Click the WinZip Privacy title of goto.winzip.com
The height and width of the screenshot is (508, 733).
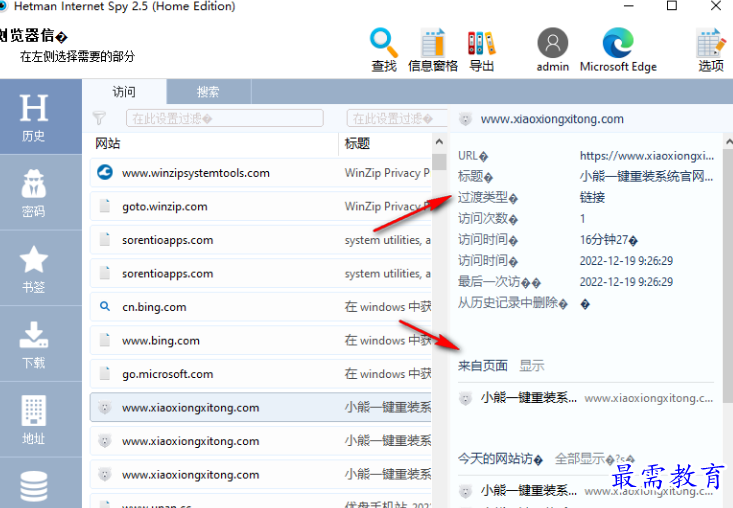(387, 206)
